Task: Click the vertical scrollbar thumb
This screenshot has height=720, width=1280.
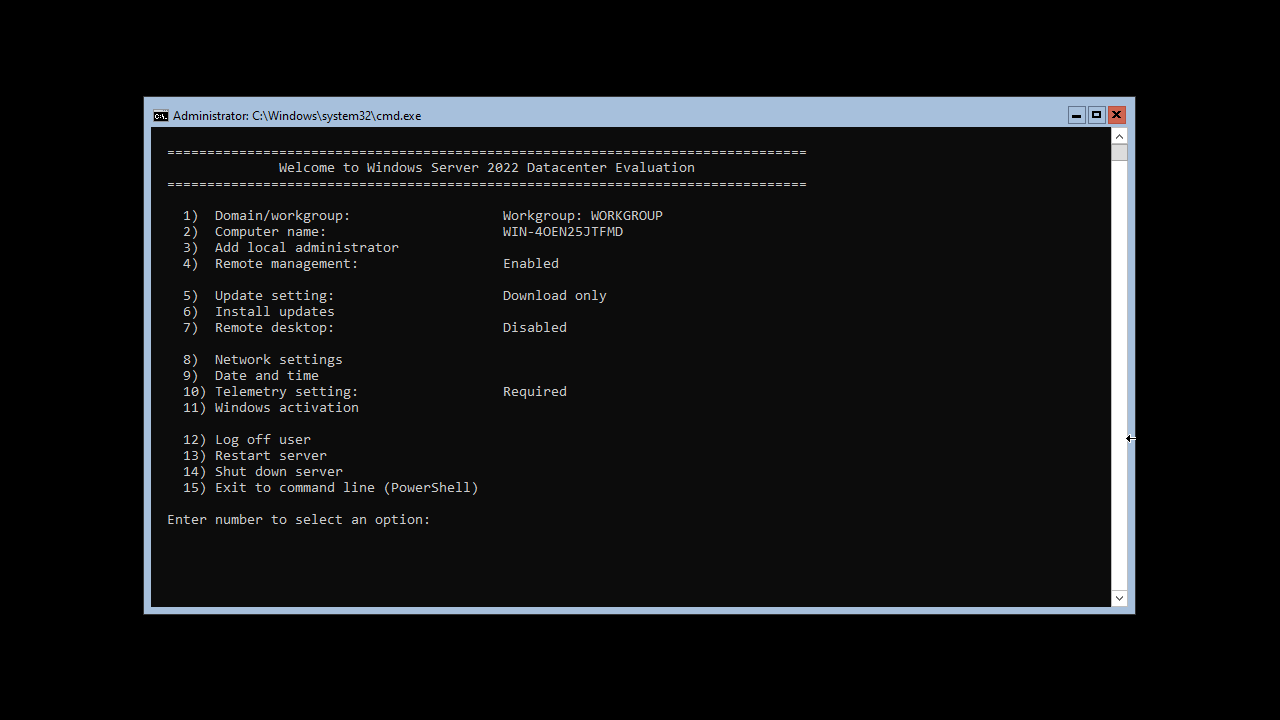Action: point(1119,153)
